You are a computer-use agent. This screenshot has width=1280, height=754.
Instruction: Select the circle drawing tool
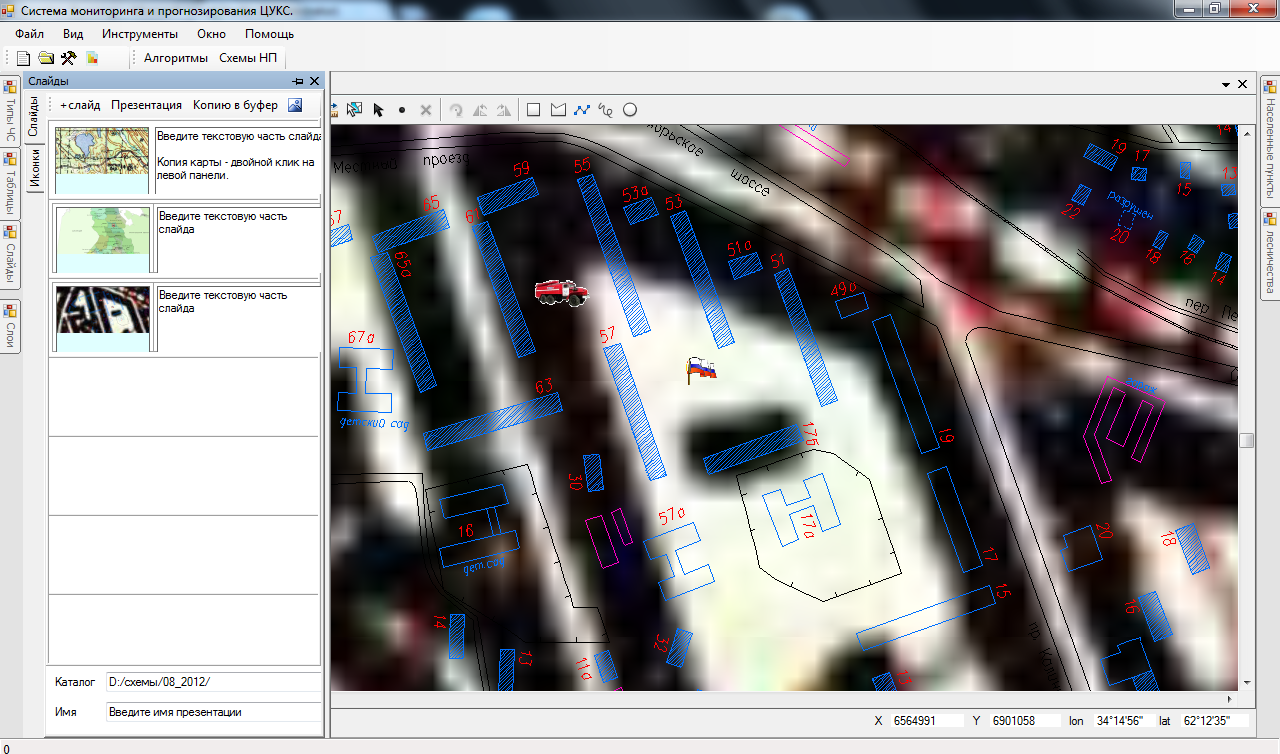click(630, 110)
